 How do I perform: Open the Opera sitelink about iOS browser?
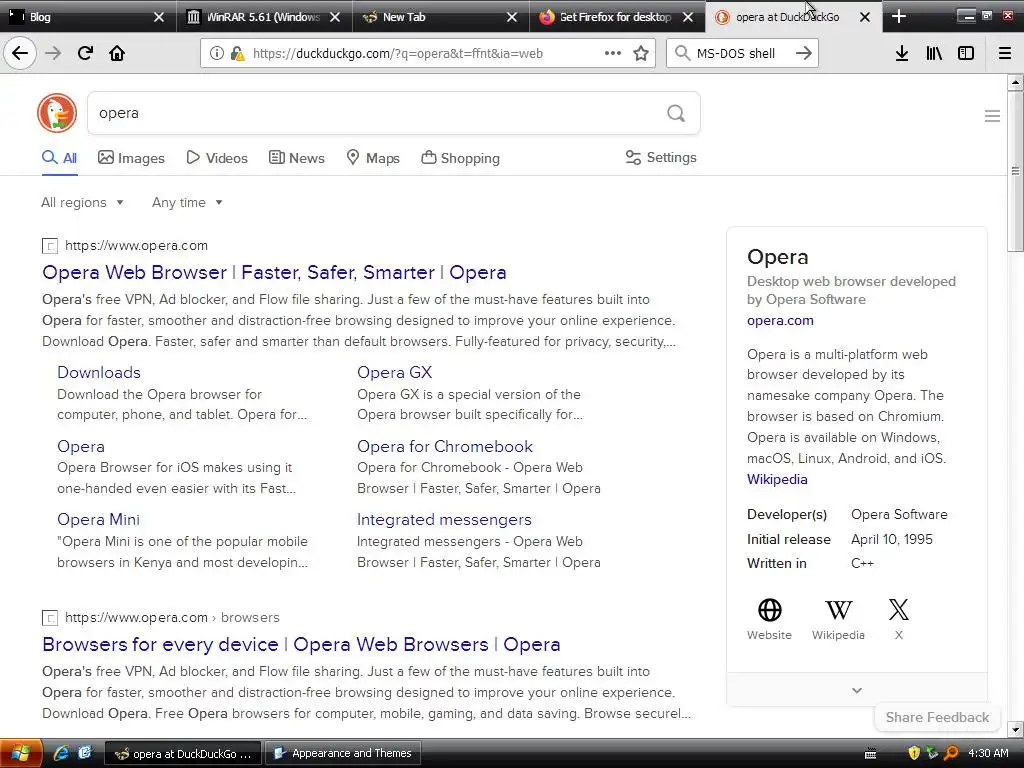[80, 447]
